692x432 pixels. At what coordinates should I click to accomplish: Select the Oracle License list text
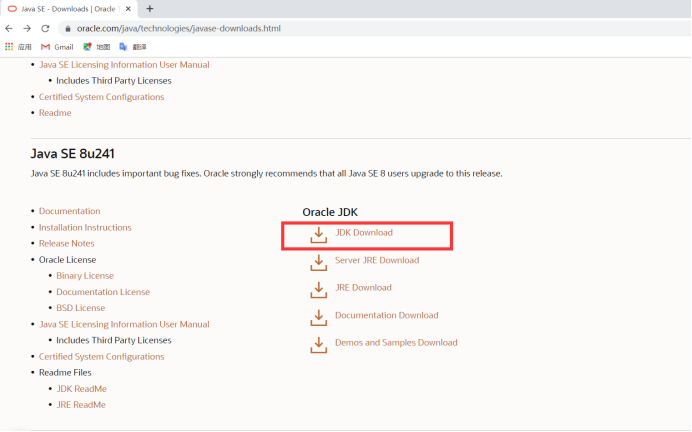point(67,259)
